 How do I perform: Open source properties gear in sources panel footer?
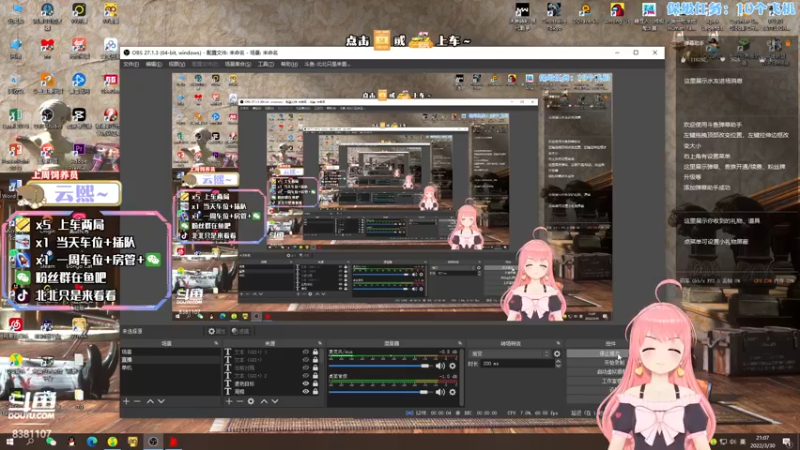pos(251,402)
